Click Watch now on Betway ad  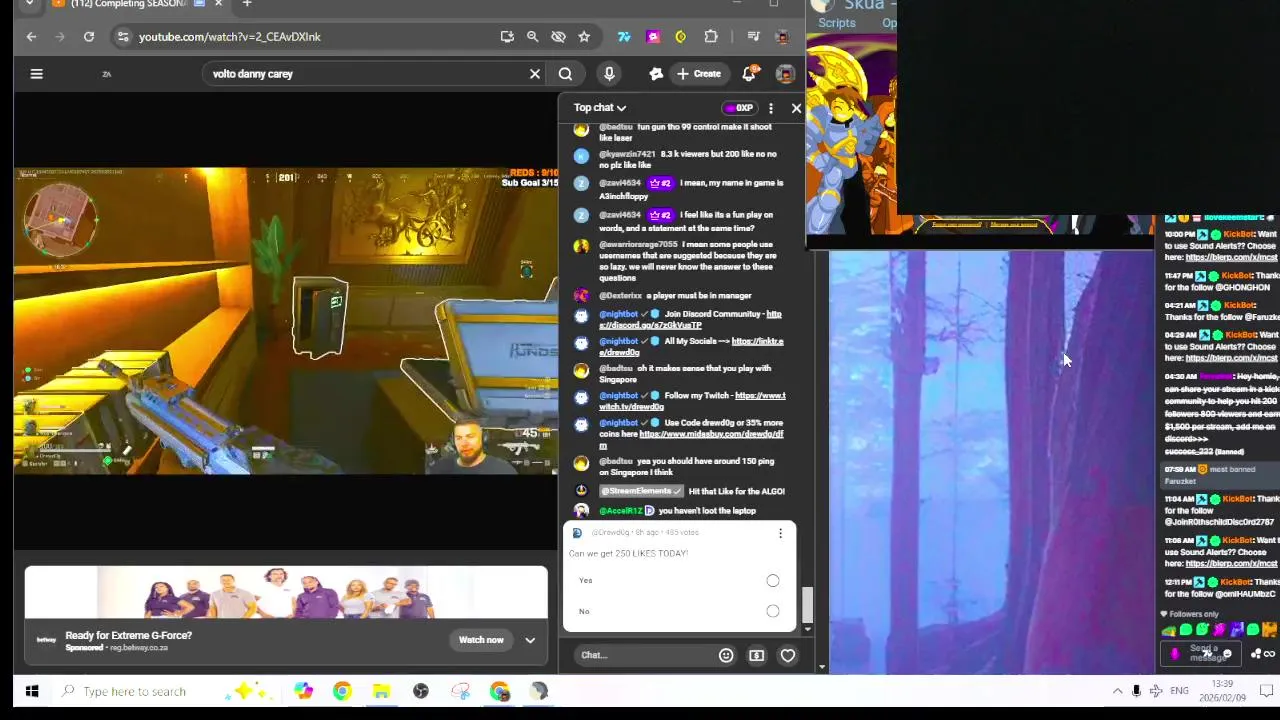tap(481, 640)
